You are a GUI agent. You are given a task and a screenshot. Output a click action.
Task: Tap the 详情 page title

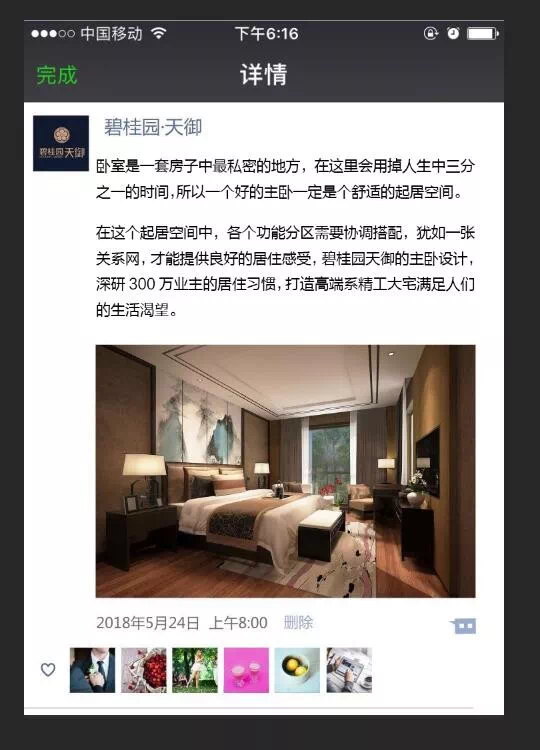coord(264,75)
